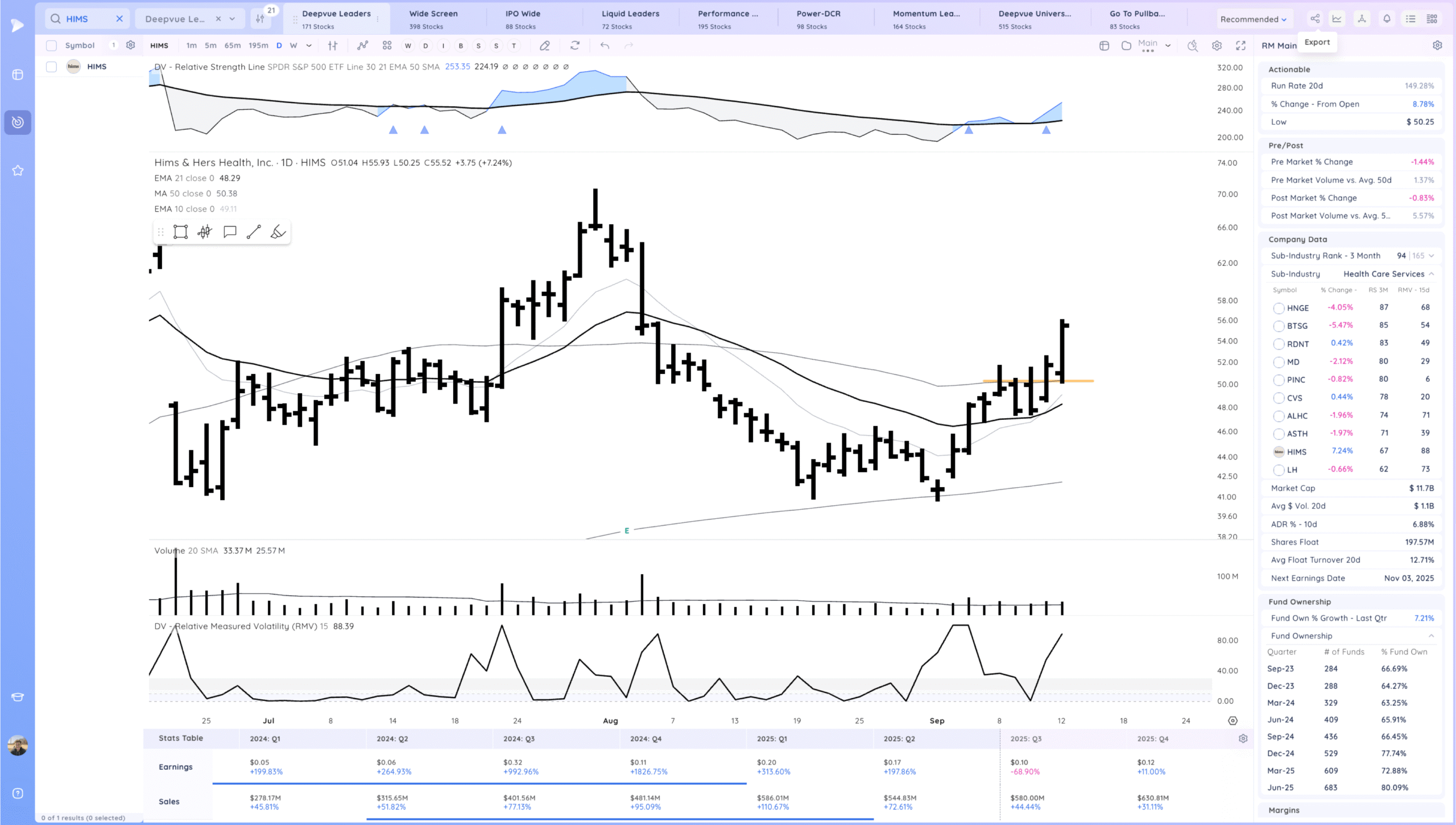Select the trend line drawing tool
Image resolution: width=1456 pixels, height=825 pixels.
pyautogui.click(x=254, y=232)
